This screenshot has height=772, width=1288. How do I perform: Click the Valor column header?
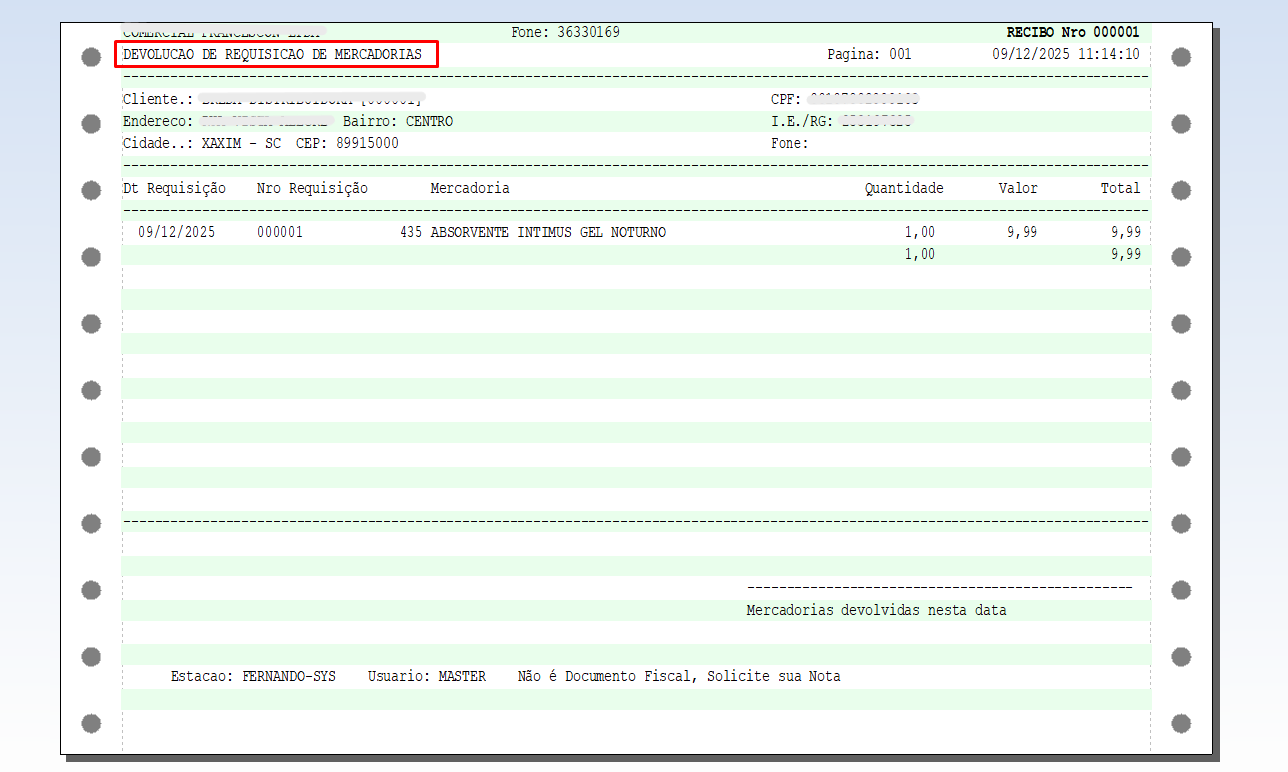1018,188
